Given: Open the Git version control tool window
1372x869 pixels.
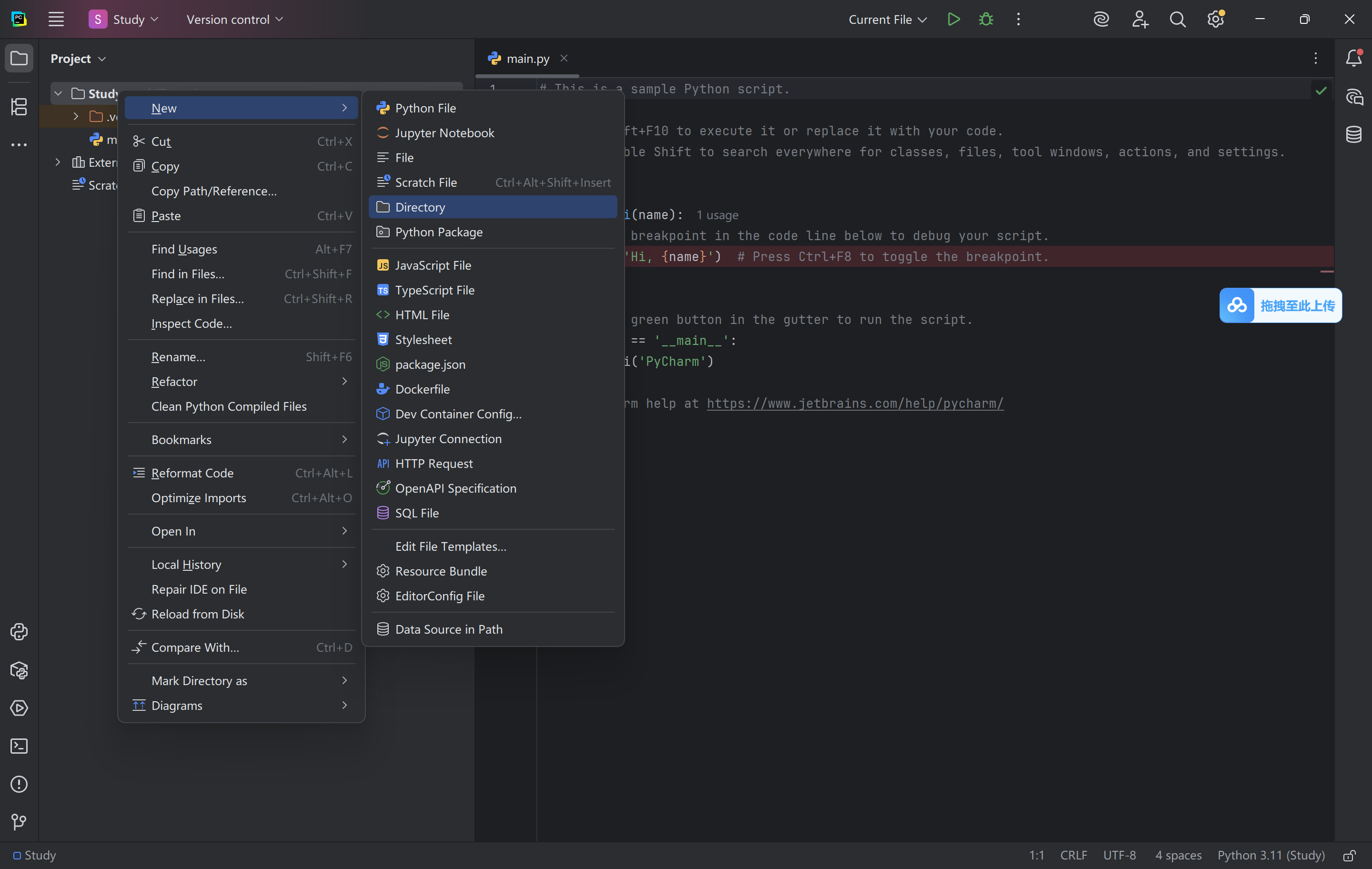Looking at the screenshot, I should tap(19, 821).
